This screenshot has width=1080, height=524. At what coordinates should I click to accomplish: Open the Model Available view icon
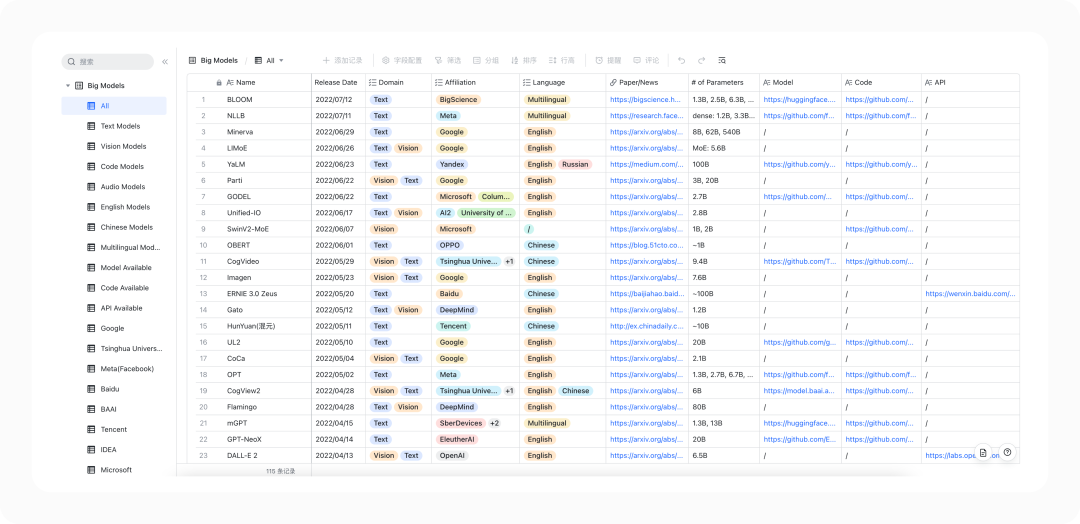(91, 268)
